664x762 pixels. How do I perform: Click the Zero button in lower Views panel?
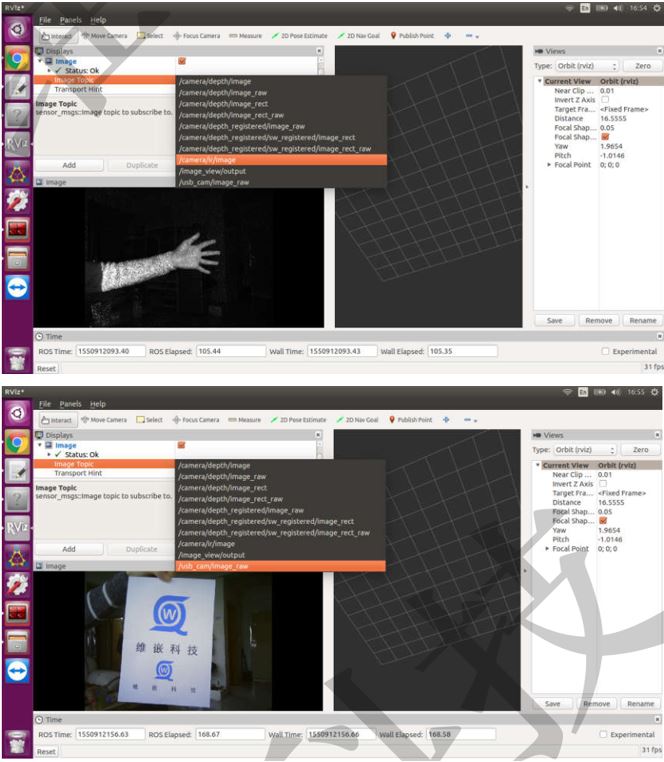click(640, 450)
